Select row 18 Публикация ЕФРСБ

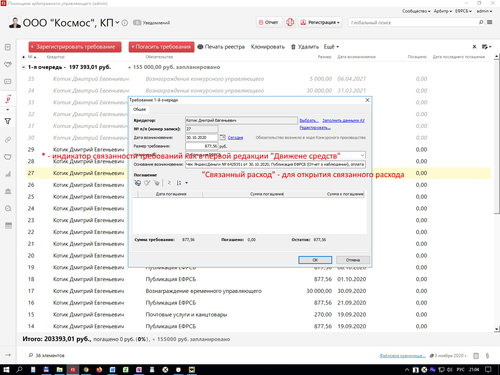(258, 279)
